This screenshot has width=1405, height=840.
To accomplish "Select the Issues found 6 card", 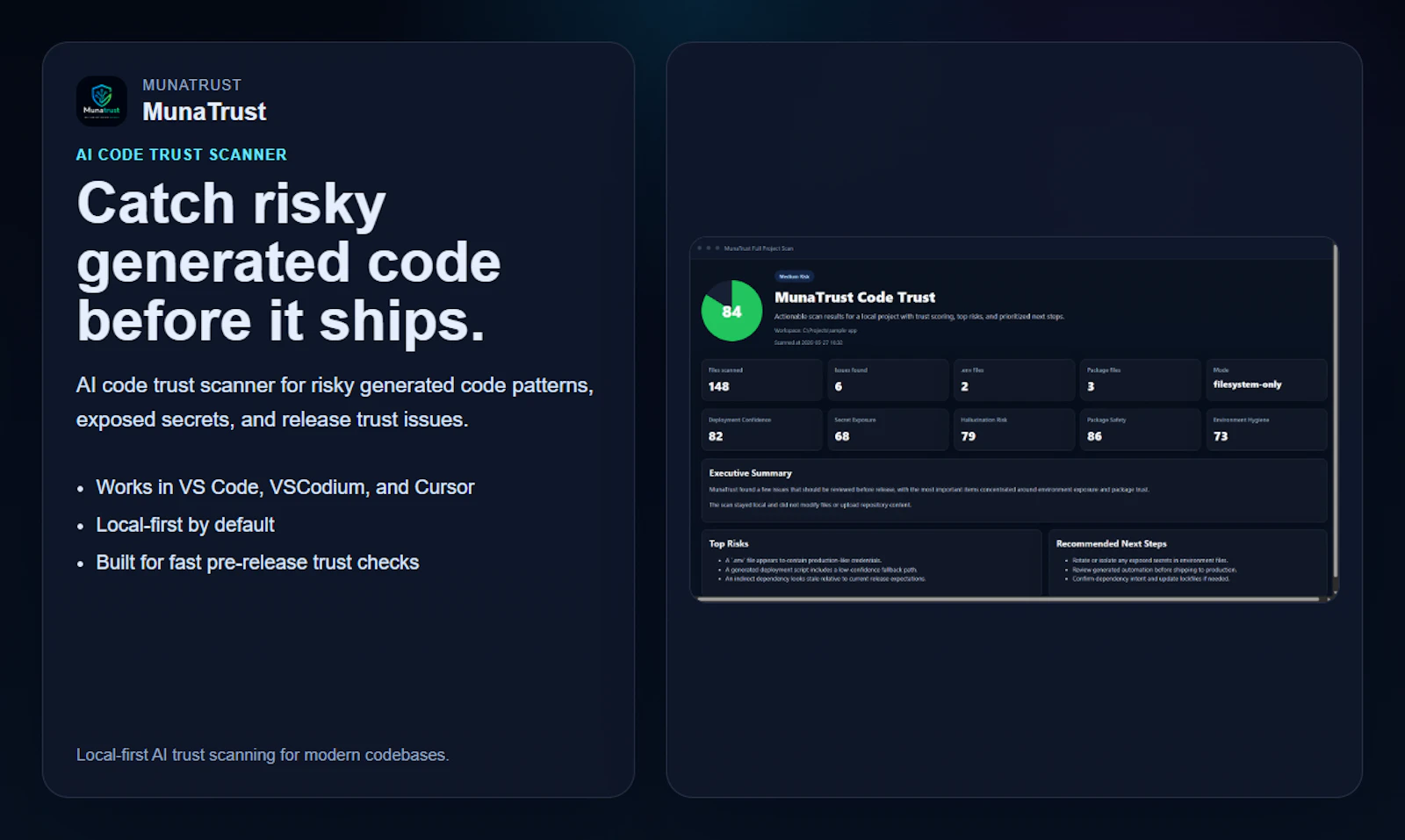I will (x=888, y=380).
